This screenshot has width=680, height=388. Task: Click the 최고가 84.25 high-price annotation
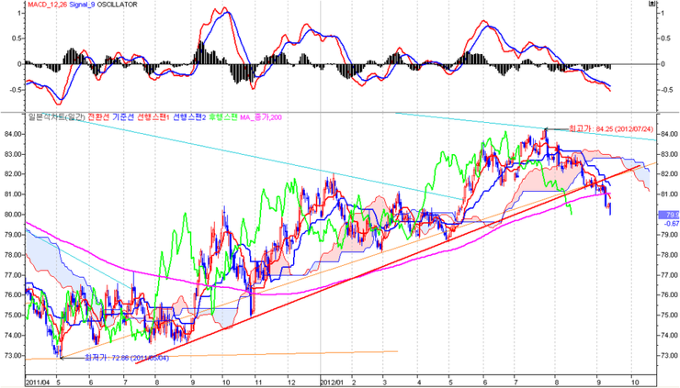610,129
